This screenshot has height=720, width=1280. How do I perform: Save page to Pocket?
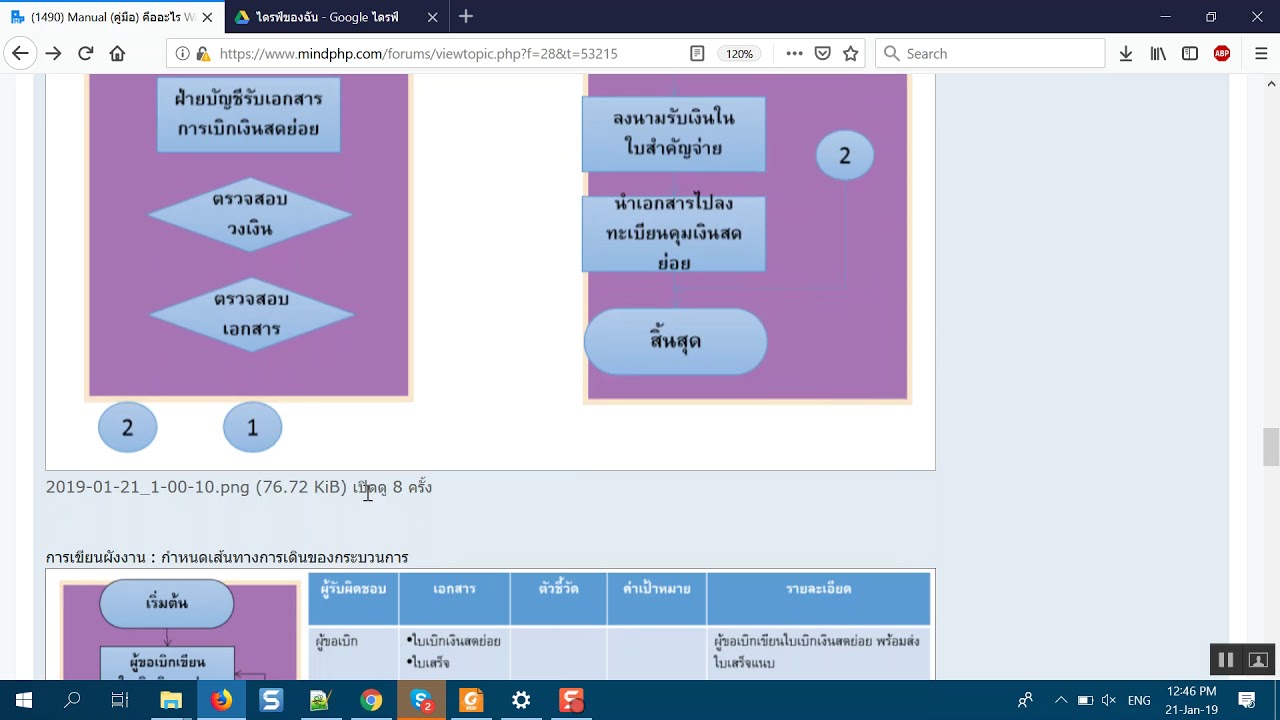point(822,54)
